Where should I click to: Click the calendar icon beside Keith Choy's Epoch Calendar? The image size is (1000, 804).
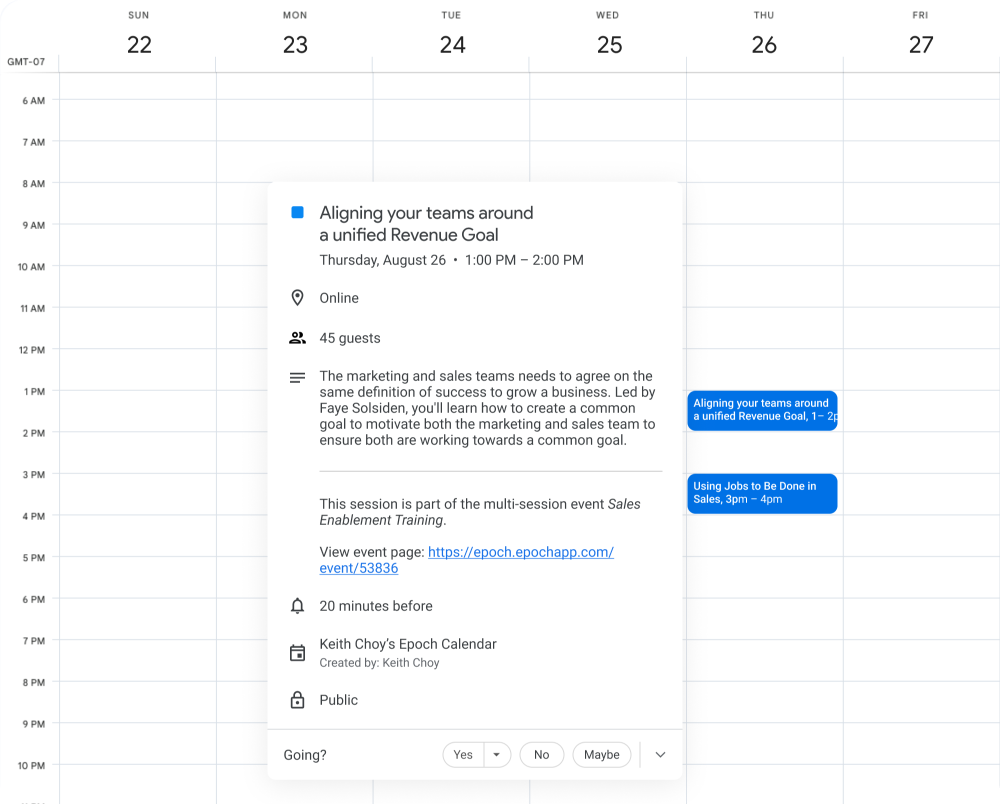pyautogui.click(x=297, y=653)
